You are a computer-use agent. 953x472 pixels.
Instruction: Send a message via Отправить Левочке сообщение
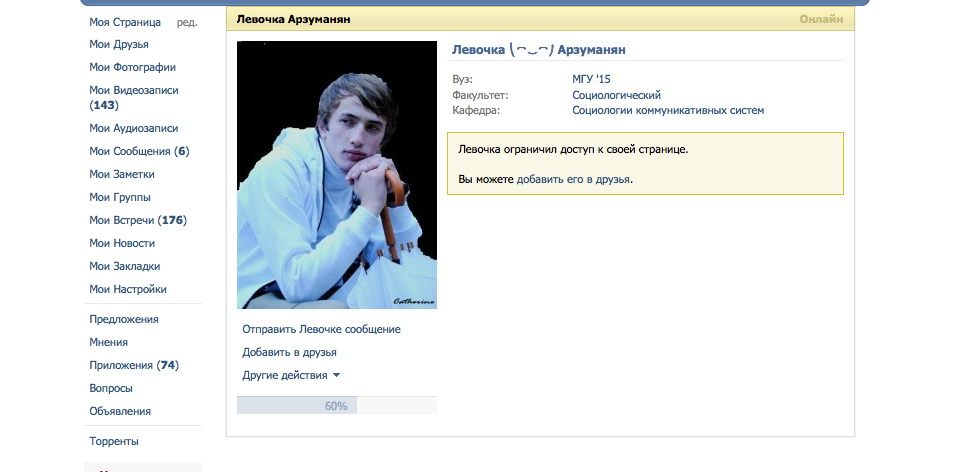[x=322, y=329]
